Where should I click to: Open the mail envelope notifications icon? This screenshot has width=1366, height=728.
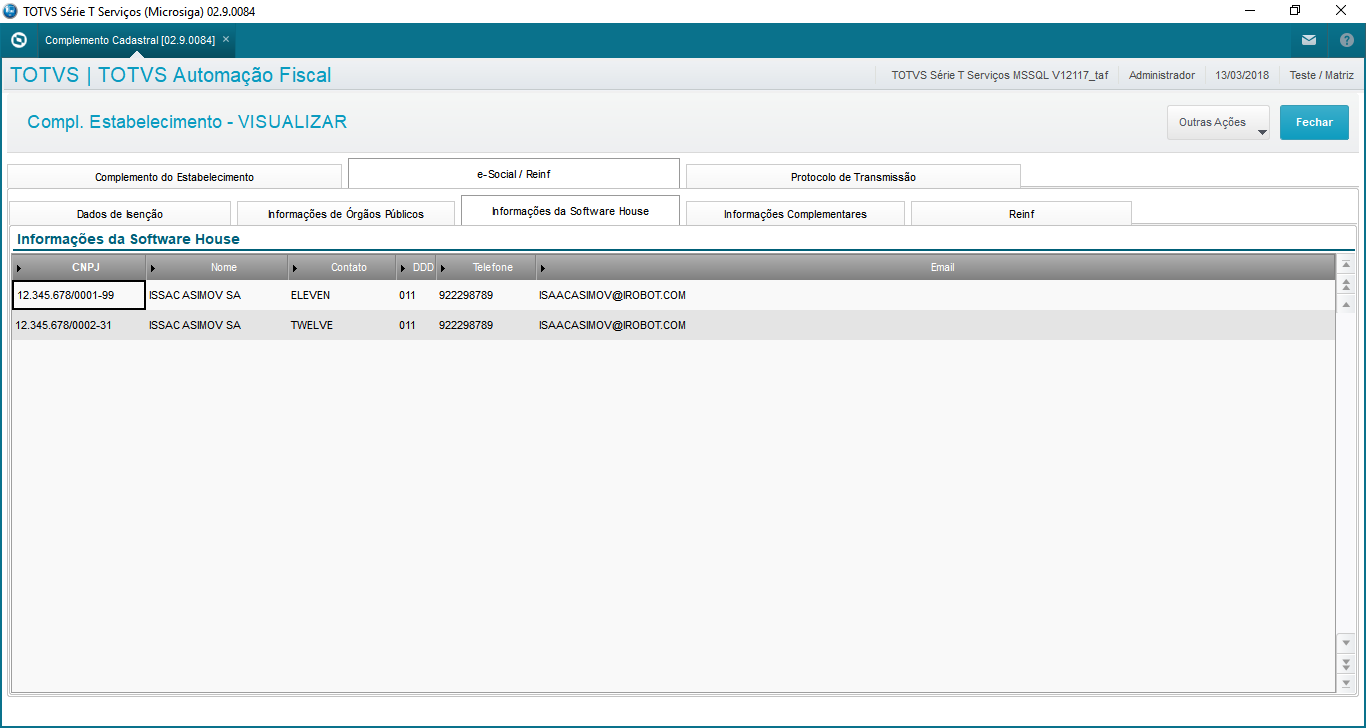(x=1309, y=40)
